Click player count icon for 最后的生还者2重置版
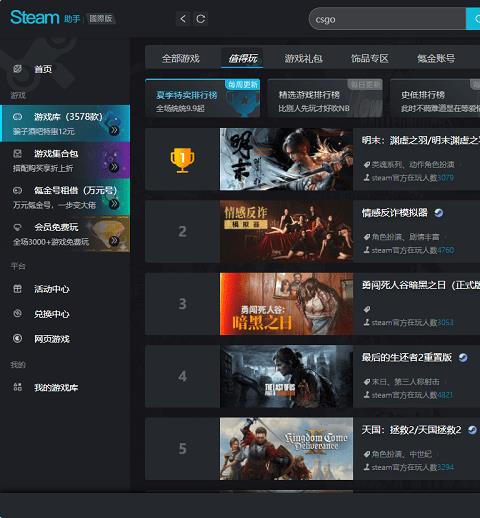This screenshot has height=518, width=480. coord(367,395)
